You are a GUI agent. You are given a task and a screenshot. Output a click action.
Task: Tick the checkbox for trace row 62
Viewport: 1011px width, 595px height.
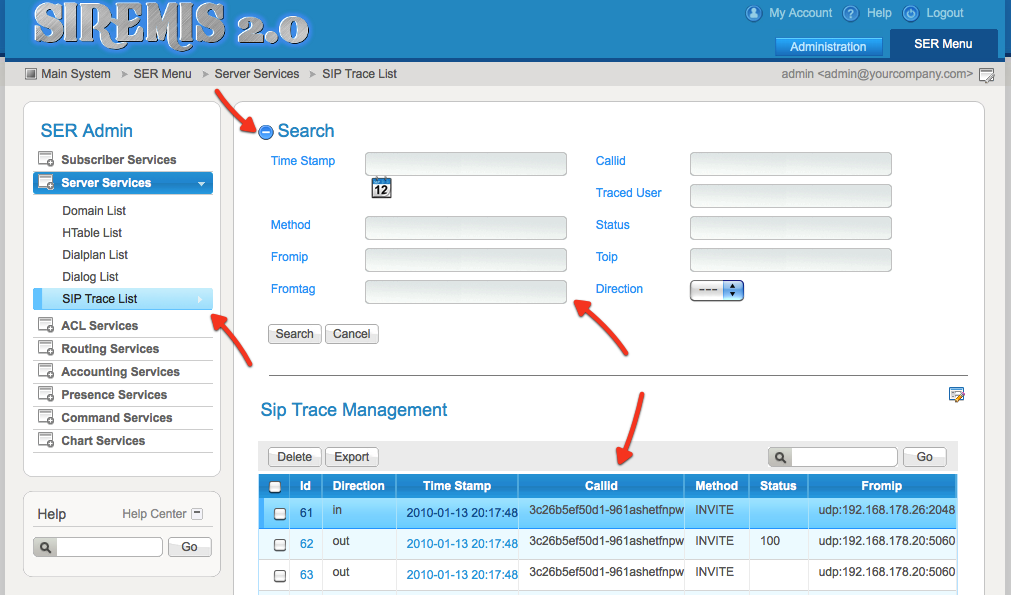point(280,545)
